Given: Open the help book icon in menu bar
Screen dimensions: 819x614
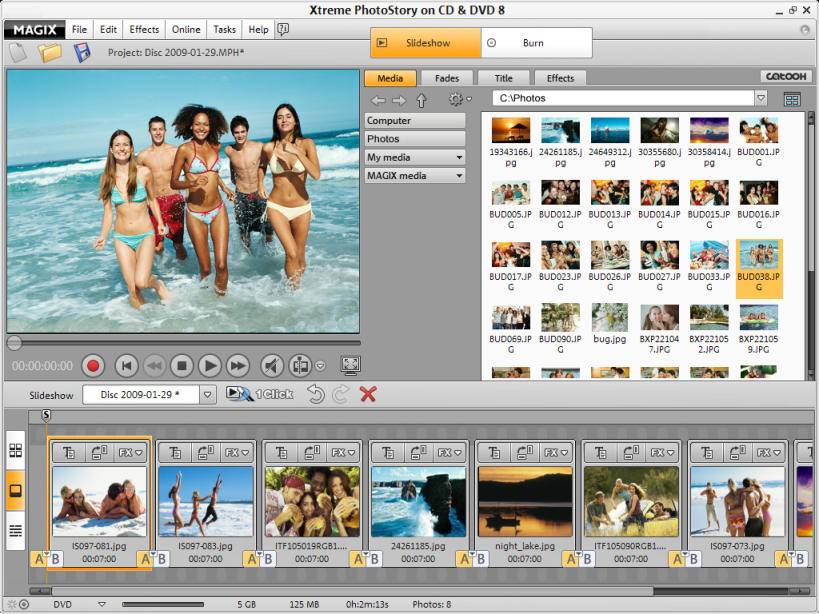Looking at the screenshot, I should 283,29.
